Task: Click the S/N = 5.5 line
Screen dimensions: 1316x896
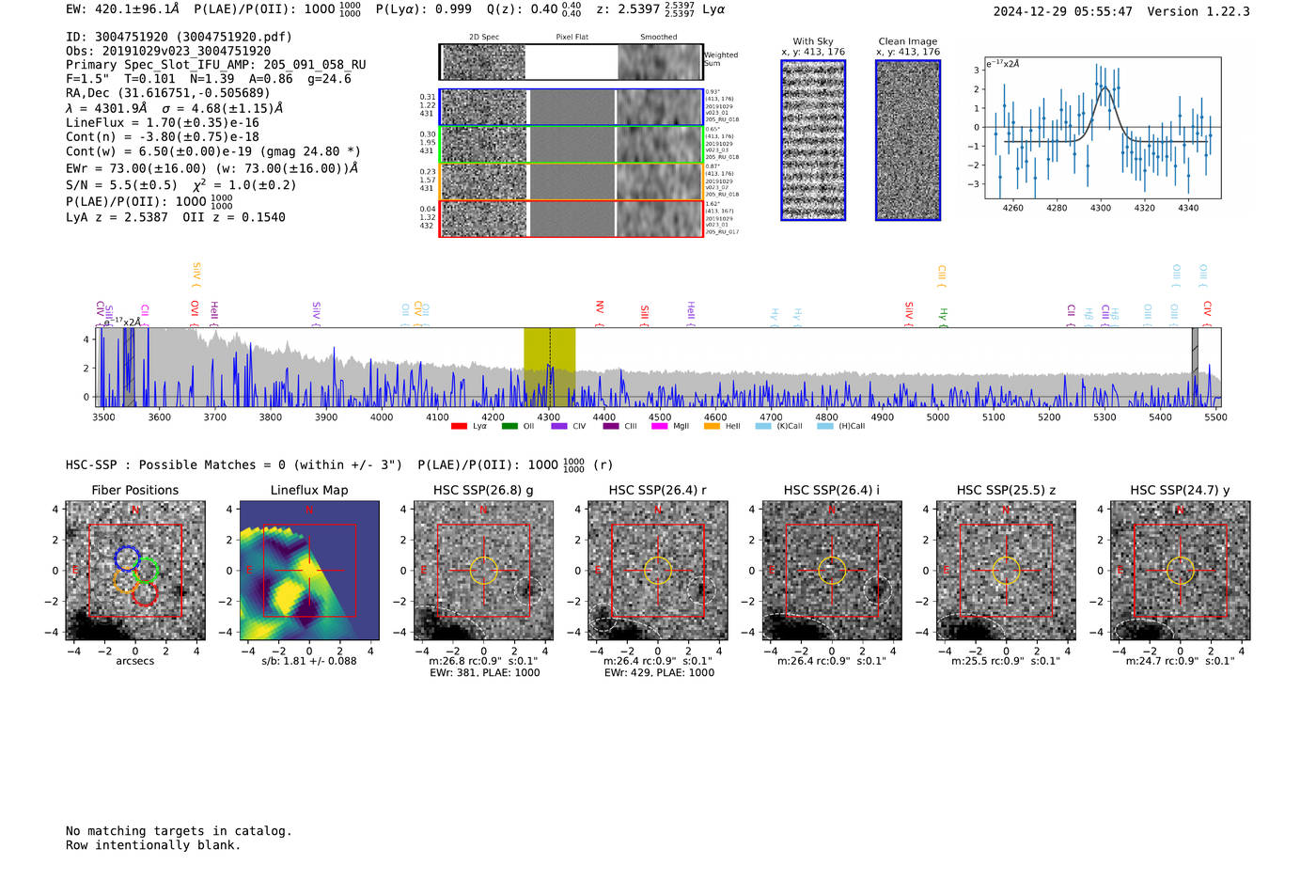Action: tap(180, 184)
